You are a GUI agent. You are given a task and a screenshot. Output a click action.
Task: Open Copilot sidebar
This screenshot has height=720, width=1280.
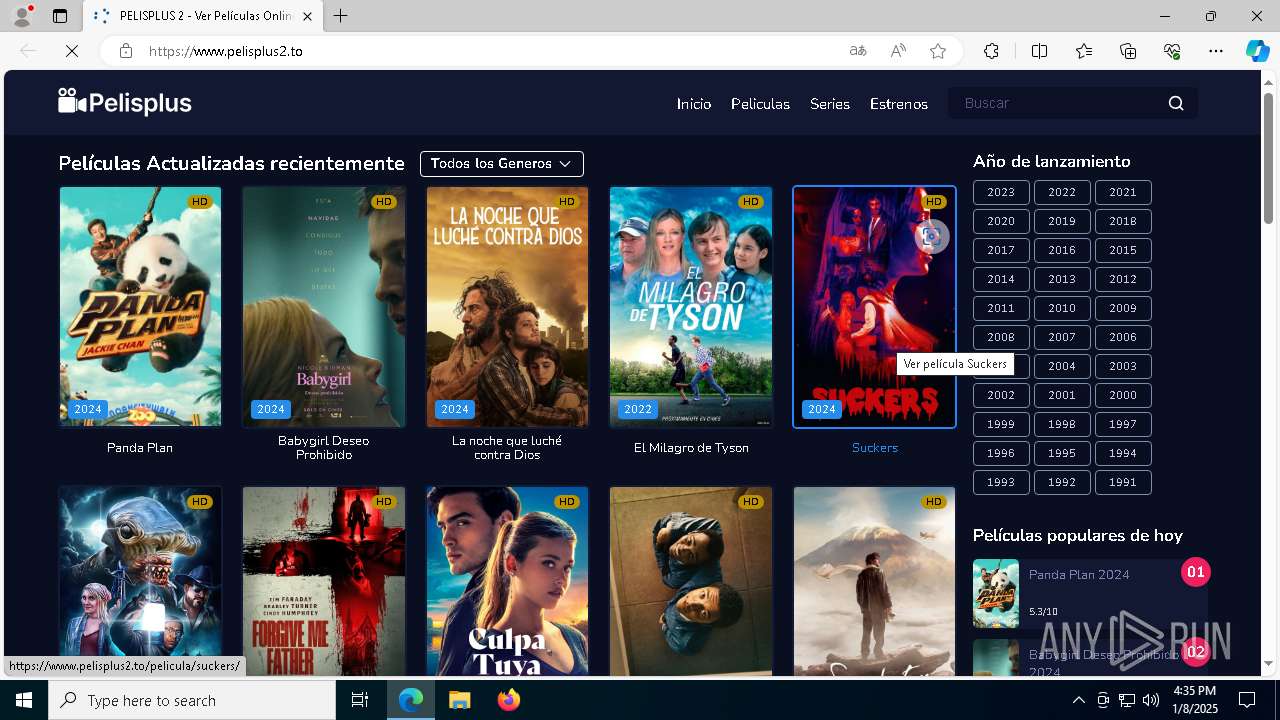(1257, 51)
